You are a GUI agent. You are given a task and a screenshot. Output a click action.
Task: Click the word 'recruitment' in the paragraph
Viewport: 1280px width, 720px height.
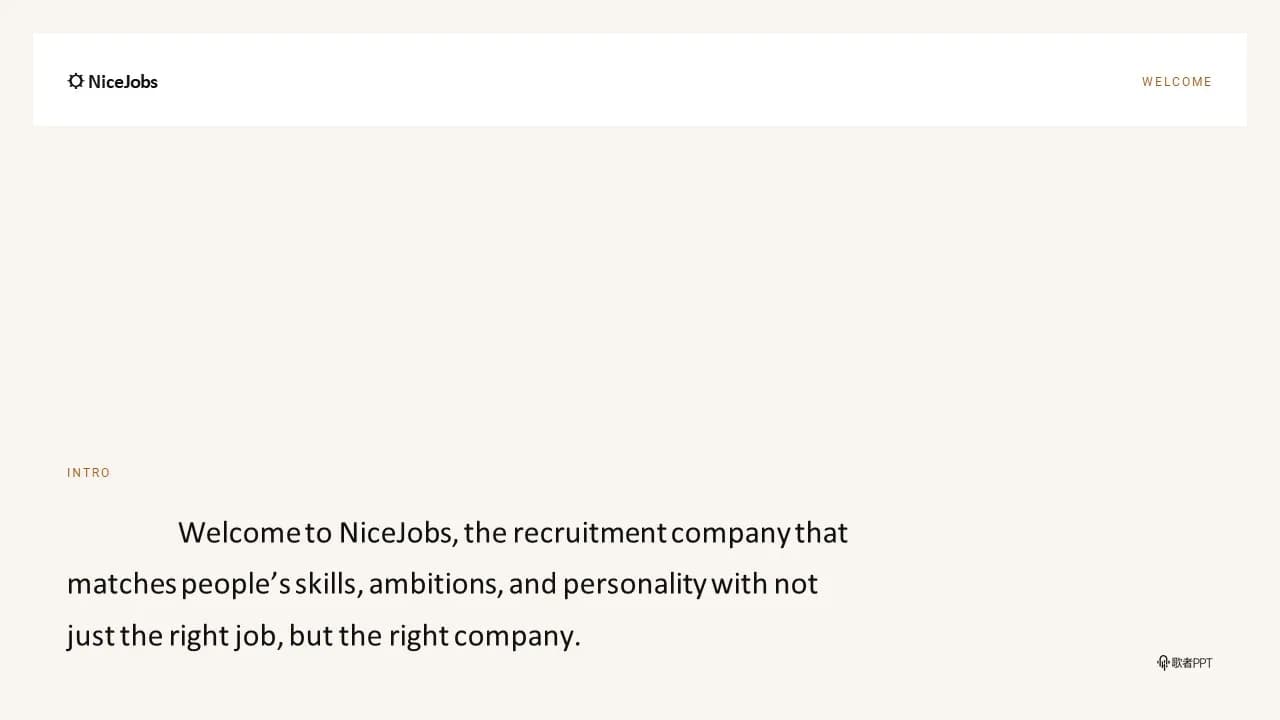589,533
